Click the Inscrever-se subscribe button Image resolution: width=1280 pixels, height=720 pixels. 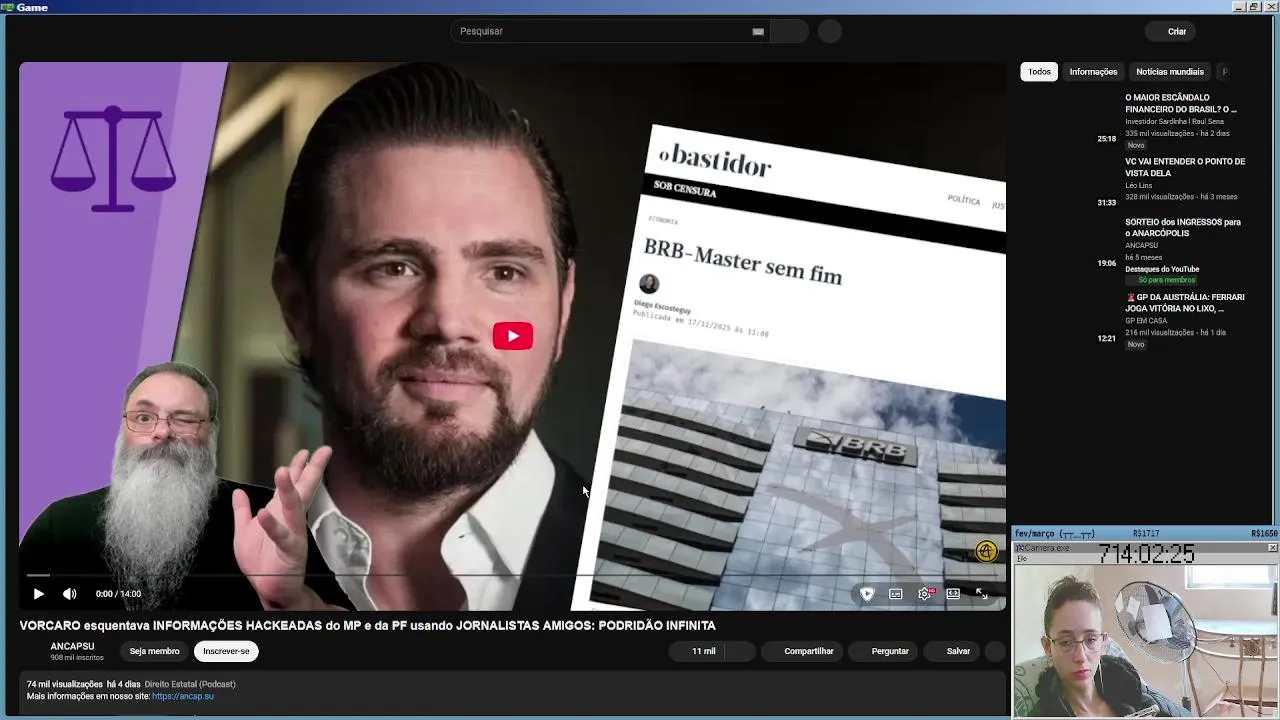pyautogui.click(x=226, y=651)
